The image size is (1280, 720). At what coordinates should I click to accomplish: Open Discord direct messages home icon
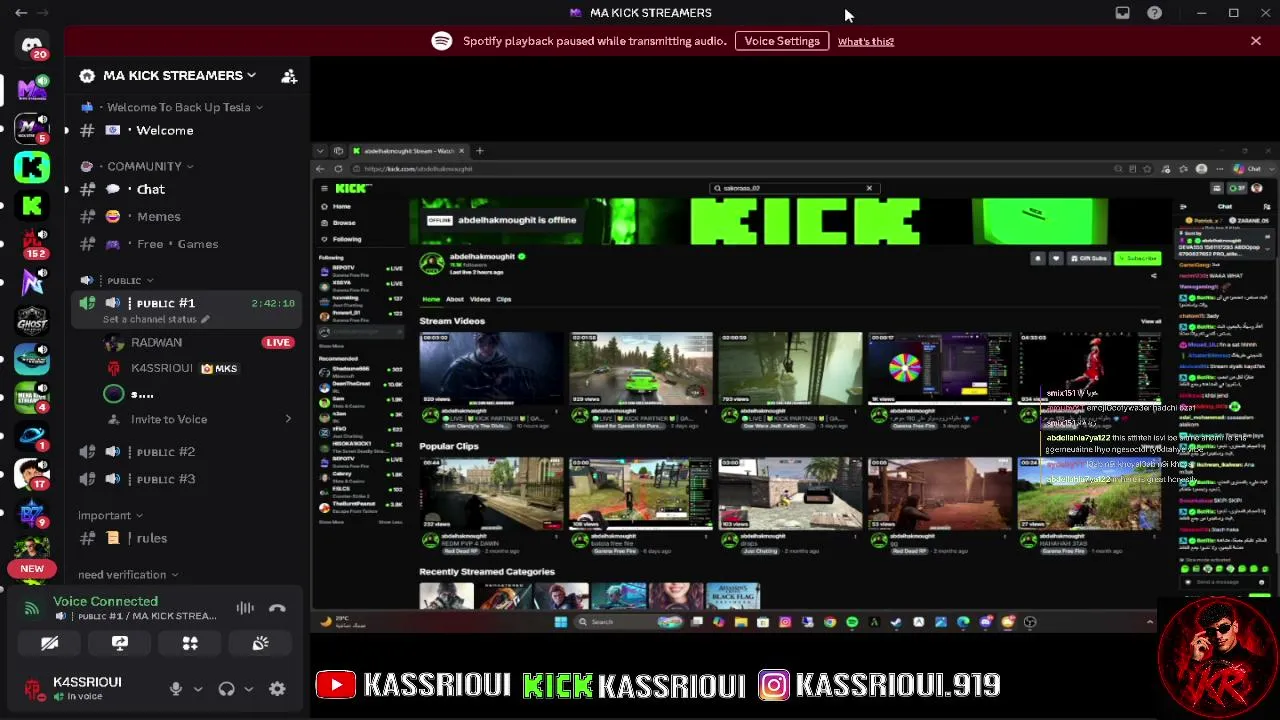[32, 45]
